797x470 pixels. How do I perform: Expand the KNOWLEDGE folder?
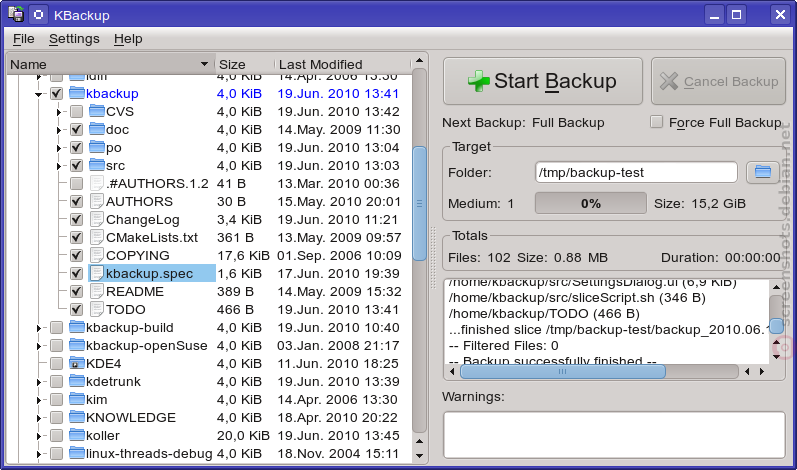pos(39,418)
